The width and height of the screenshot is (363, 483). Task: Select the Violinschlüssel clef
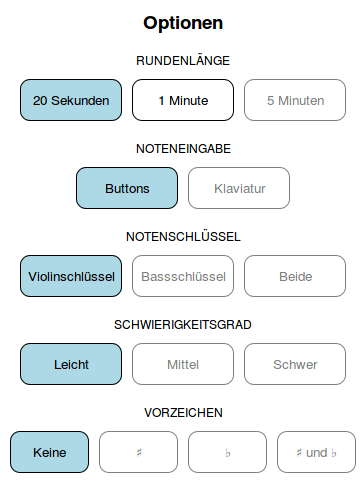pyautogui.click(x=71, y=276)
